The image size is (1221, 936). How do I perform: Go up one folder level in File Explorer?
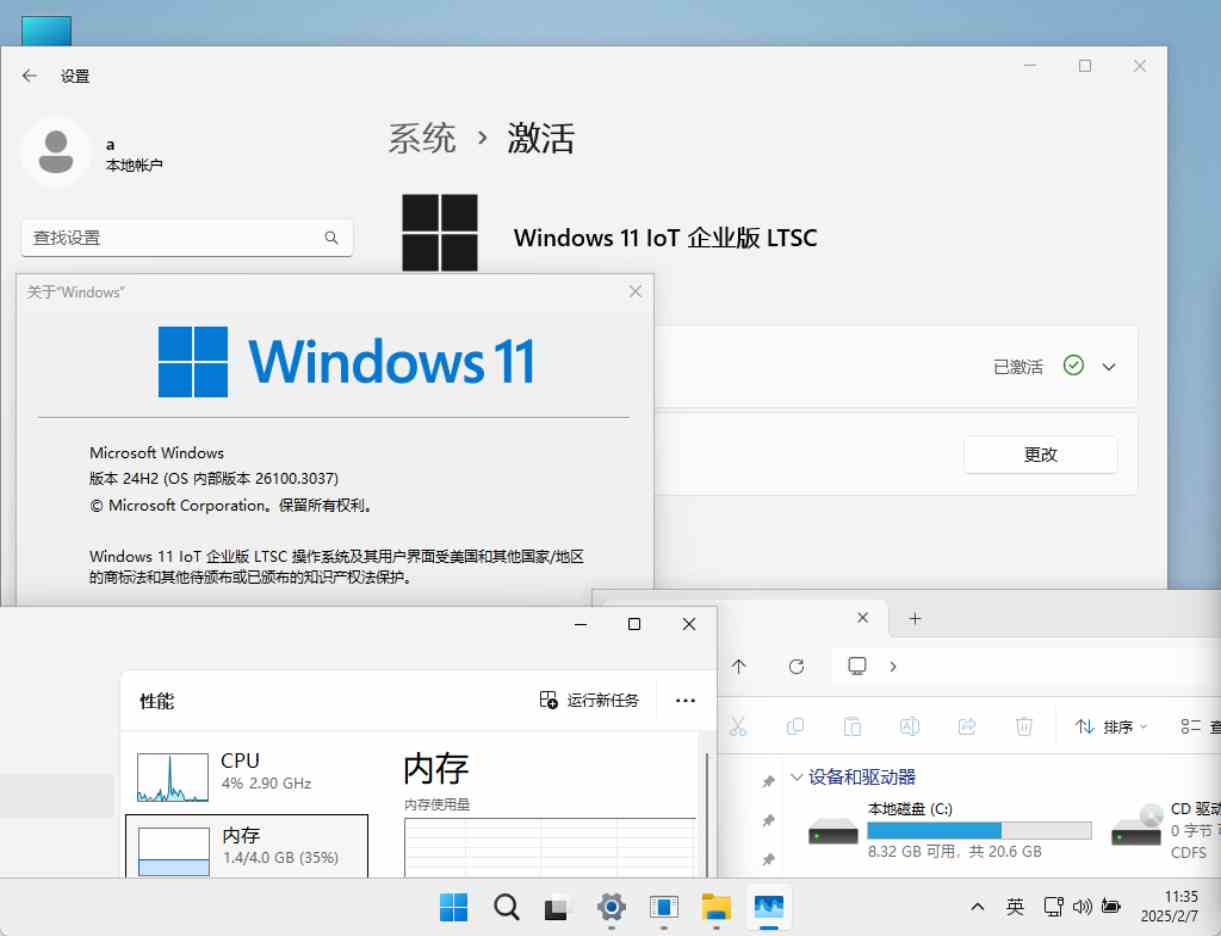click(739, 666)
